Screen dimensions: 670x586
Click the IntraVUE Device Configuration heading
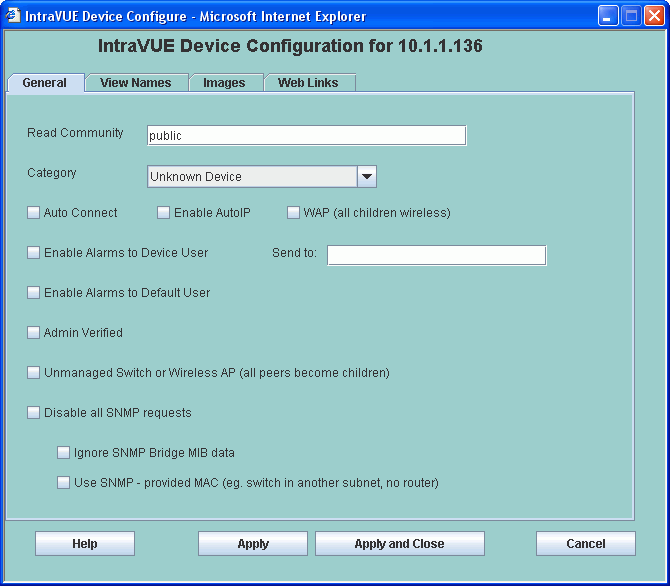pos(290,46)
